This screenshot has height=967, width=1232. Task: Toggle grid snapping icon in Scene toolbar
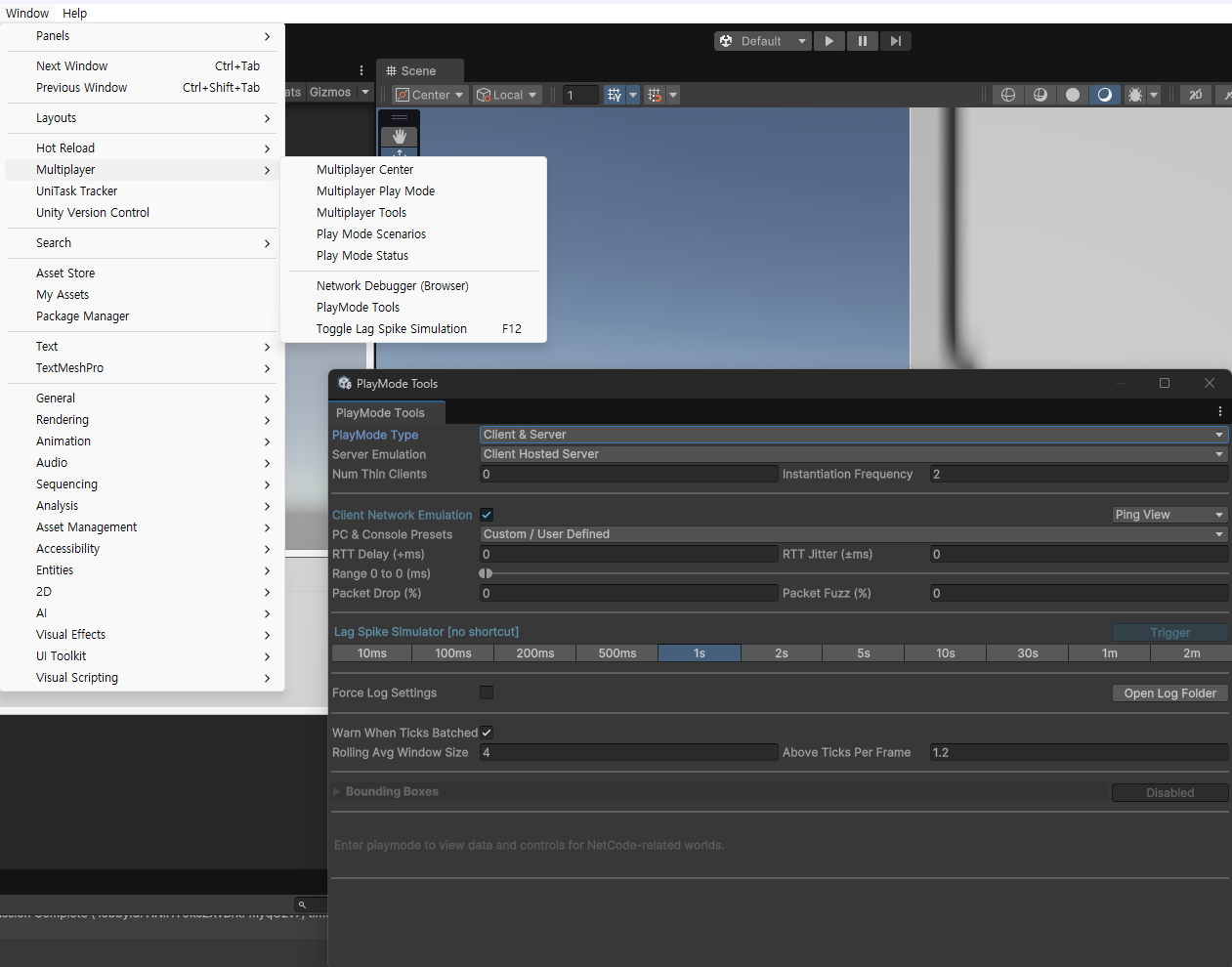[x=655, y=95]
